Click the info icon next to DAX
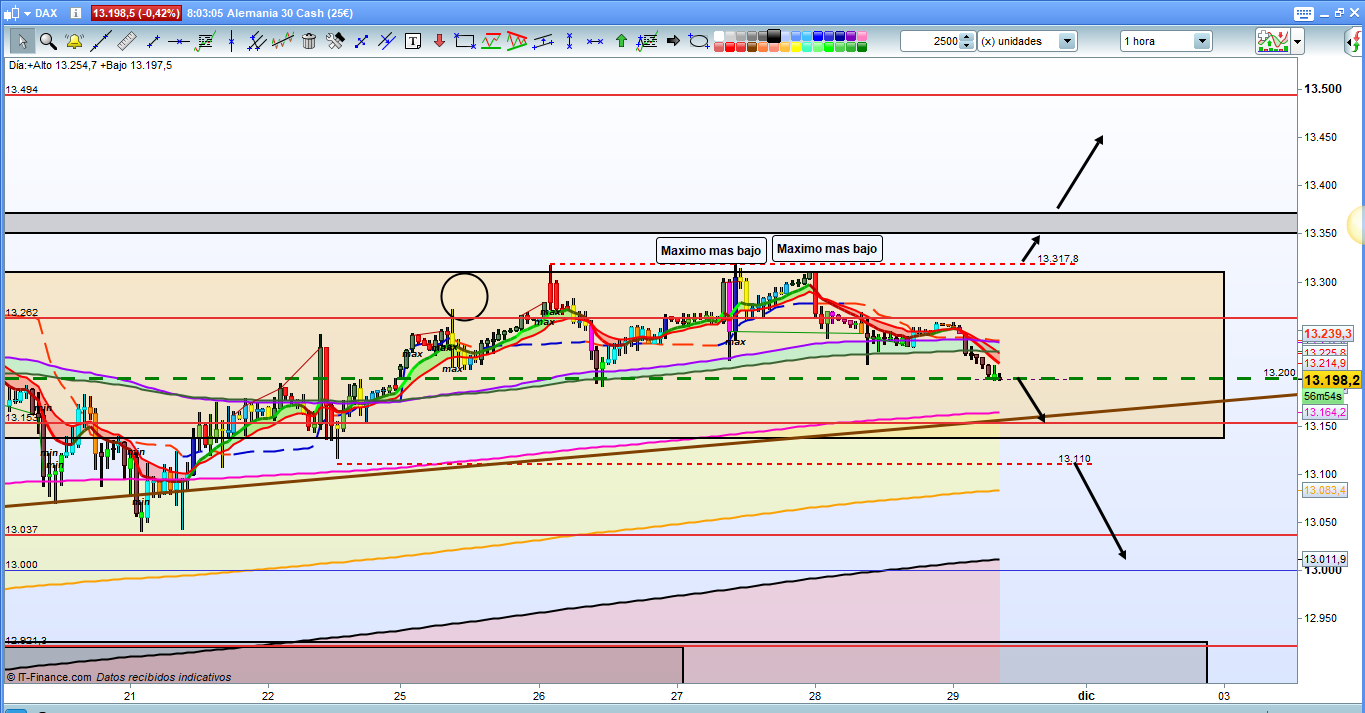Viewport: 1365px width, 713px height. pyautogui.click(x=77, y=13)
